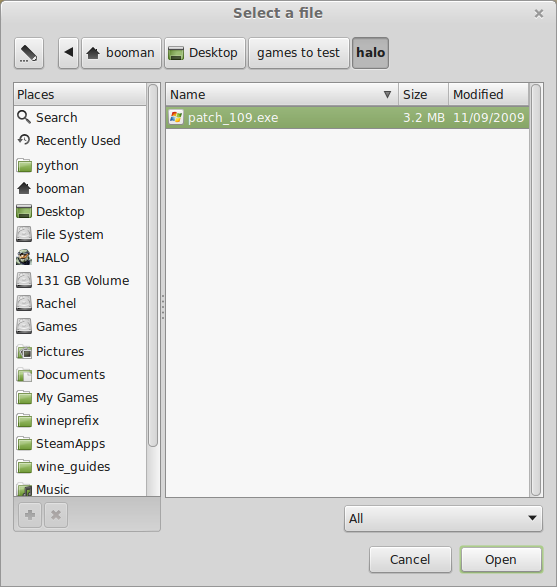Click the 3.2 MB size cell
Screen dimensions: 557x587
tap(424, 118)
